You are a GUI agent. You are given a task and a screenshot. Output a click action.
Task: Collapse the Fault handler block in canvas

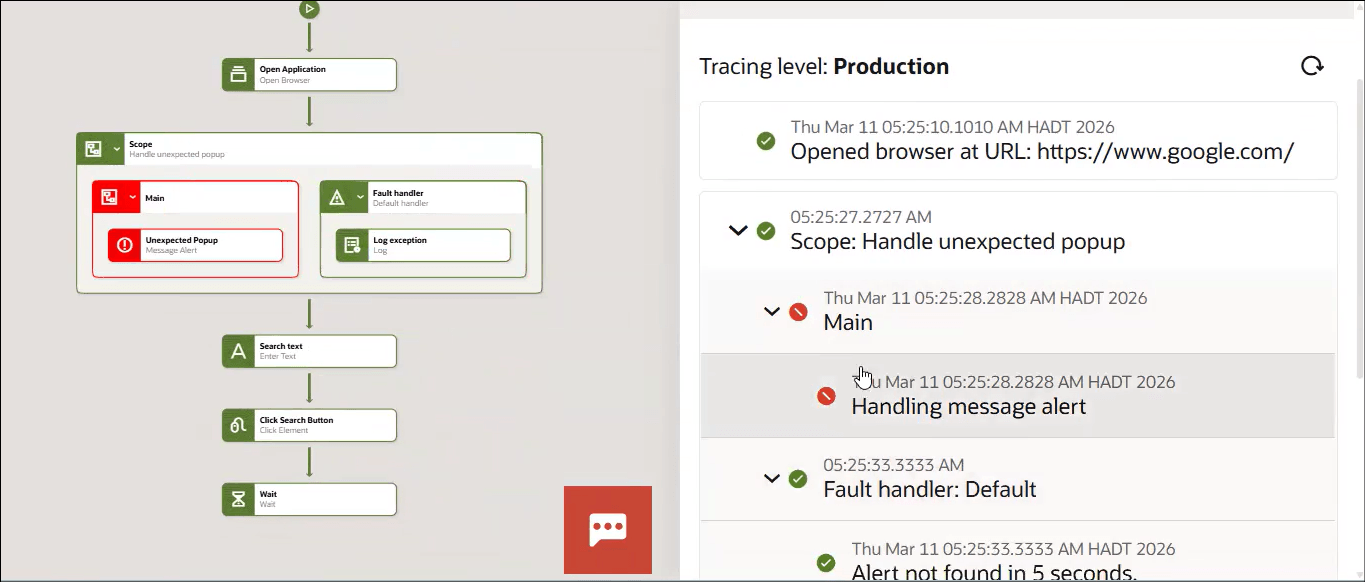361,197
